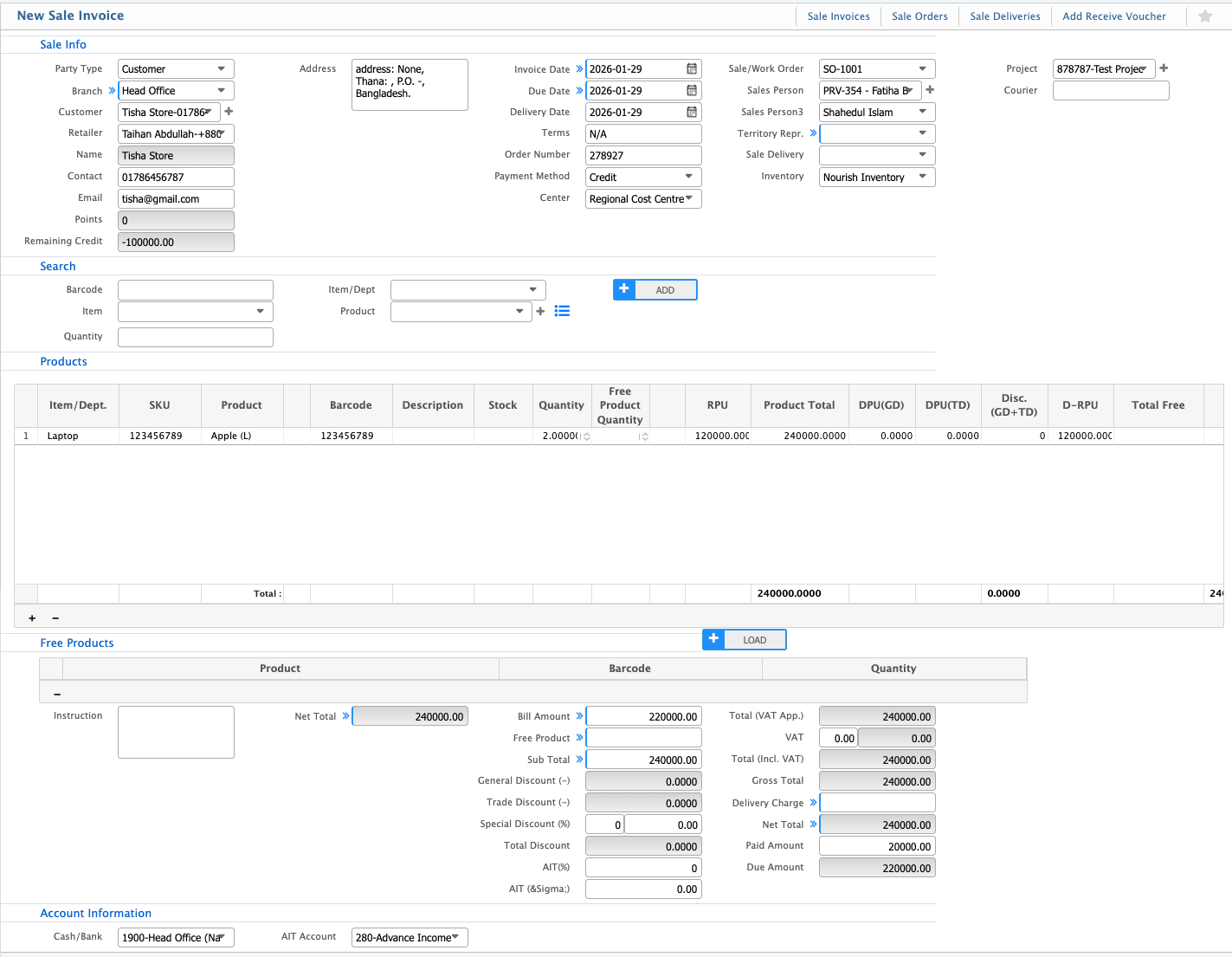Open the Invoice Date calendar picker
The width and height of the screenshot is (1232, 957).
pyautogui.click(x=692, y=68)
